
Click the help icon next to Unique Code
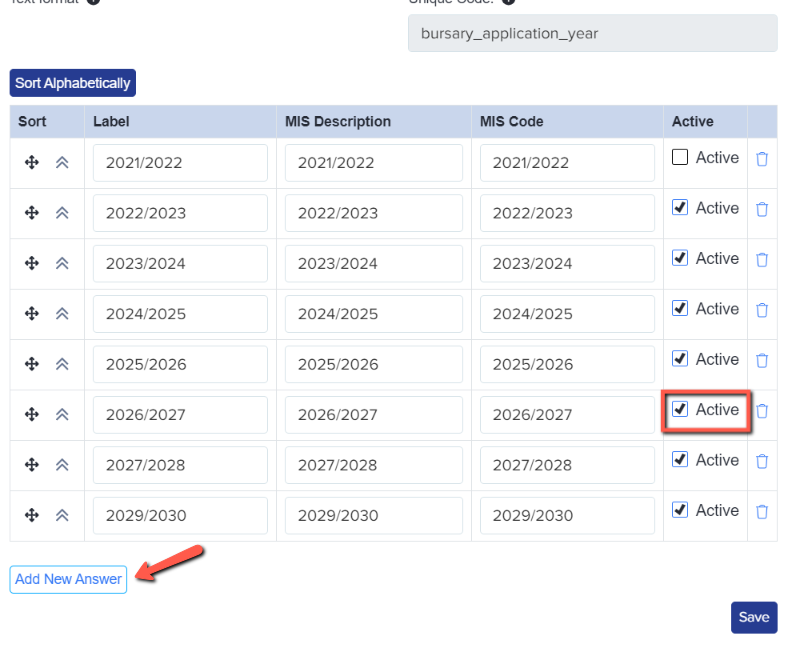coord(508,1)
